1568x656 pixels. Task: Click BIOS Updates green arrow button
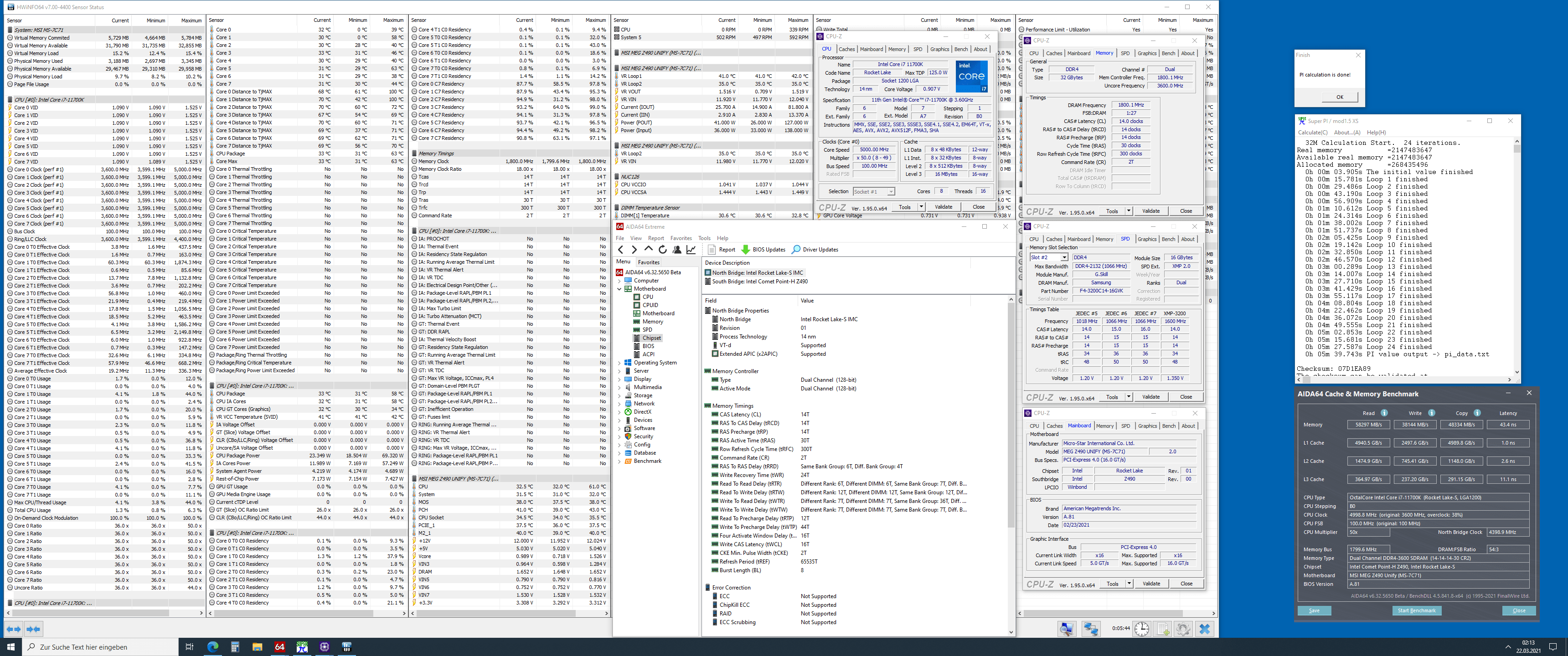(x=763, y=250)
